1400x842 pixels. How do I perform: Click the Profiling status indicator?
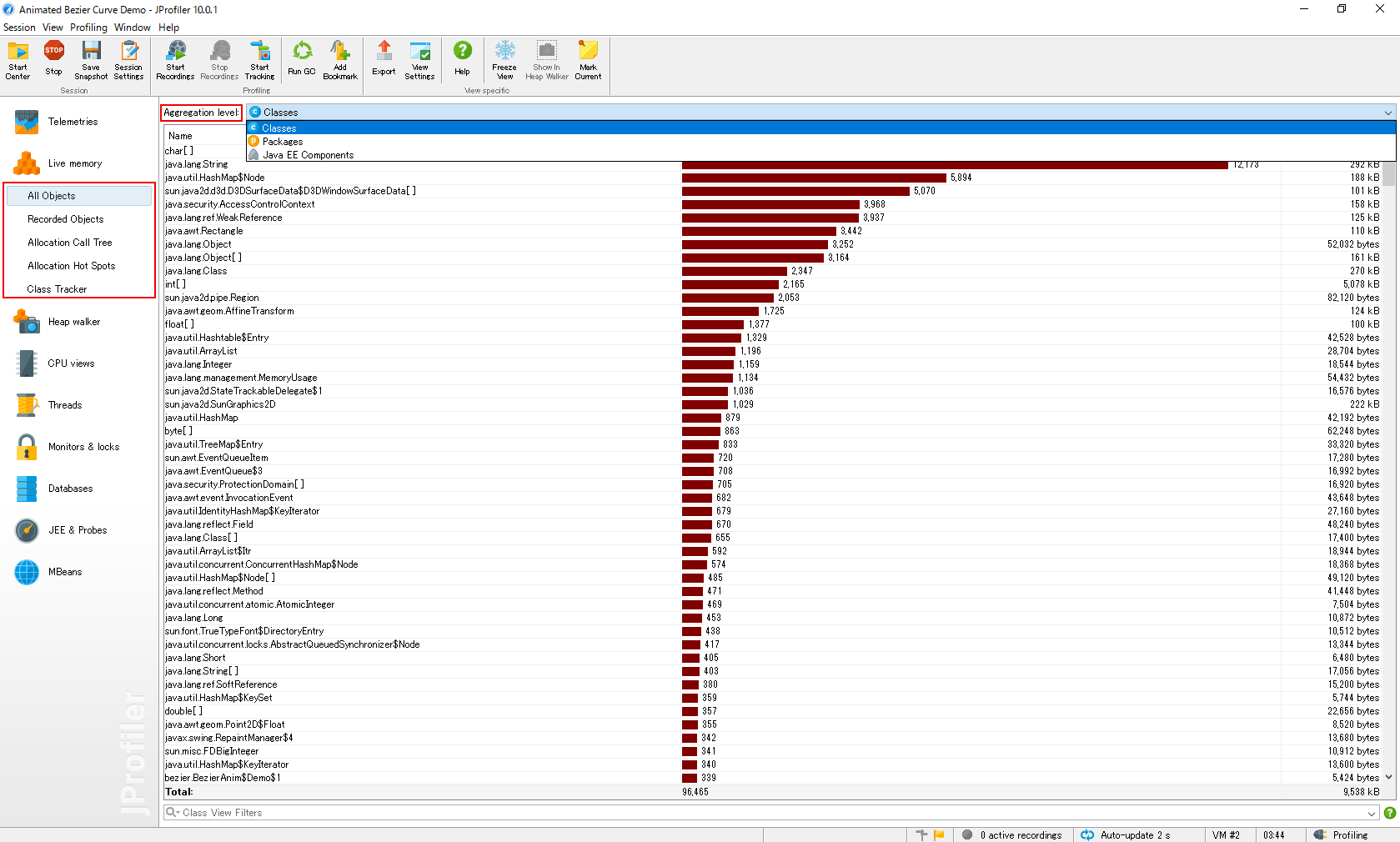(x=1342, y=834)
